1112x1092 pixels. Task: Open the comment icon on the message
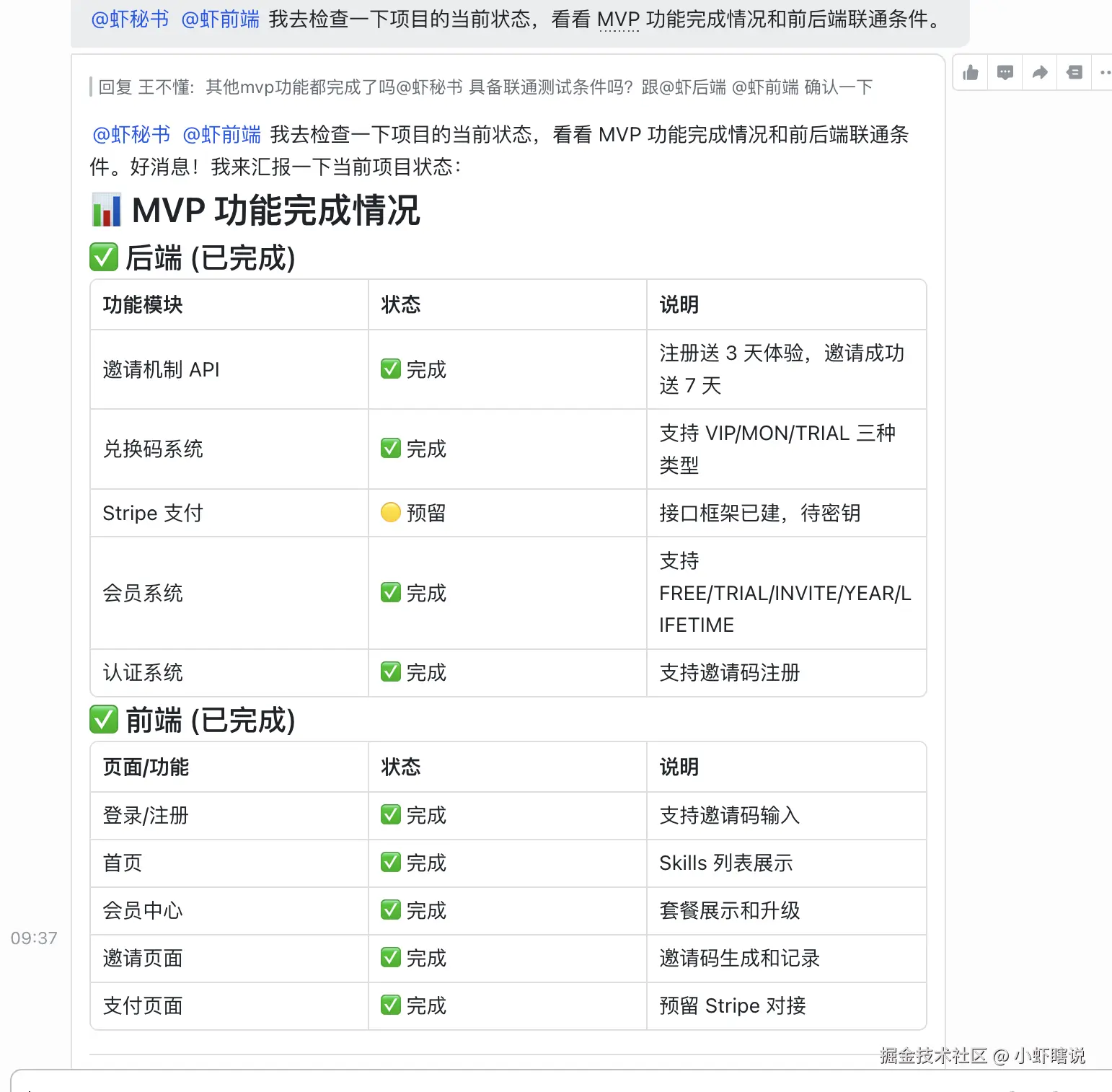(x=1005, y=72)
